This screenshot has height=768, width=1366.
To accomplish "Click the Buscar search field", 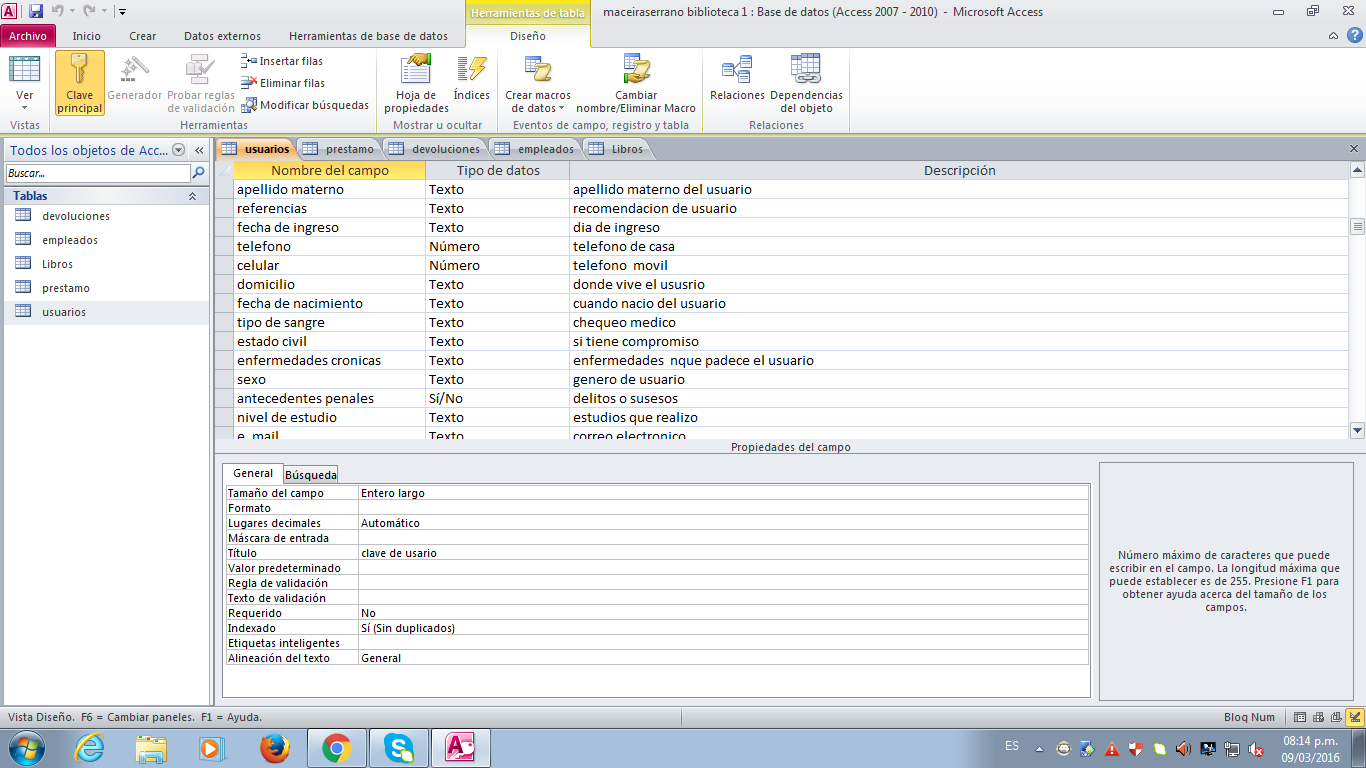I will click(x=98, y=173).
